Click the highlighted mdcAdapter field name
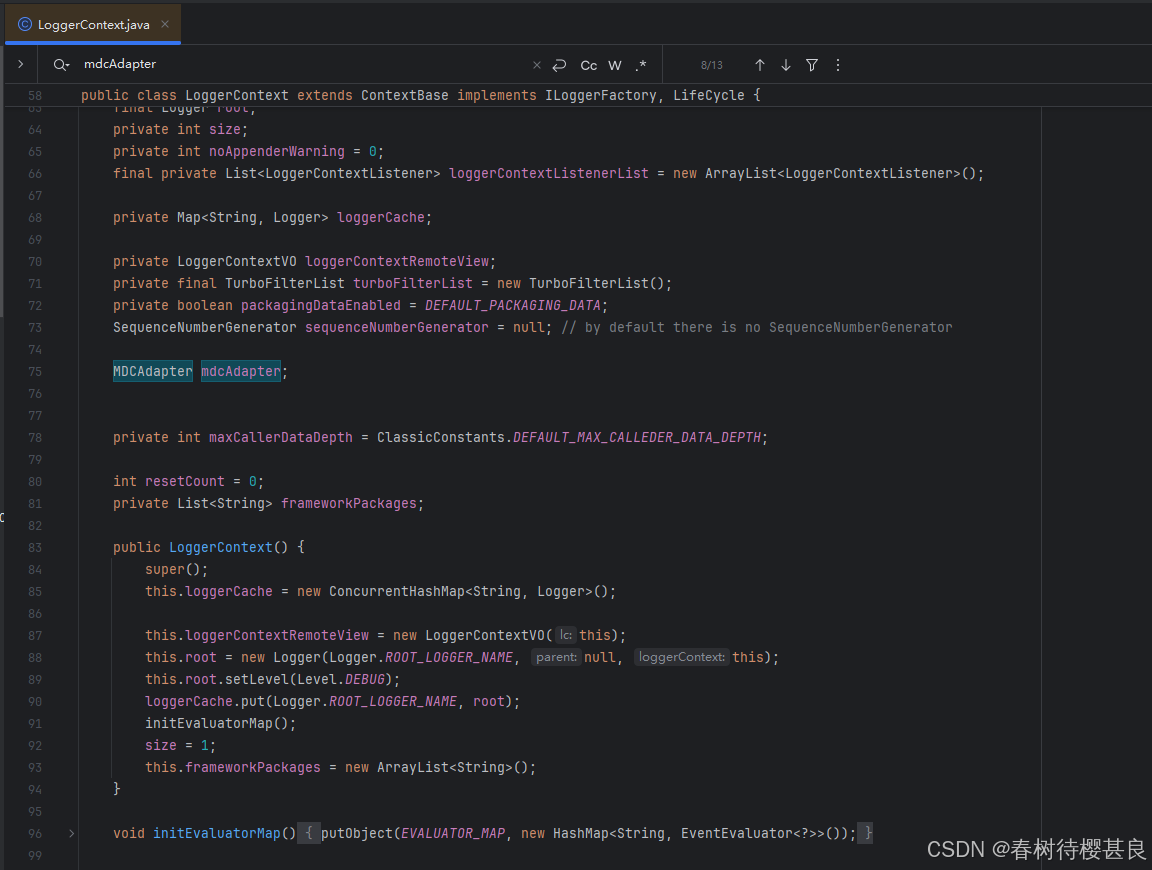The width and height of the screenshot is (1152, 870). pyautogui.click(x=241, y=371)
